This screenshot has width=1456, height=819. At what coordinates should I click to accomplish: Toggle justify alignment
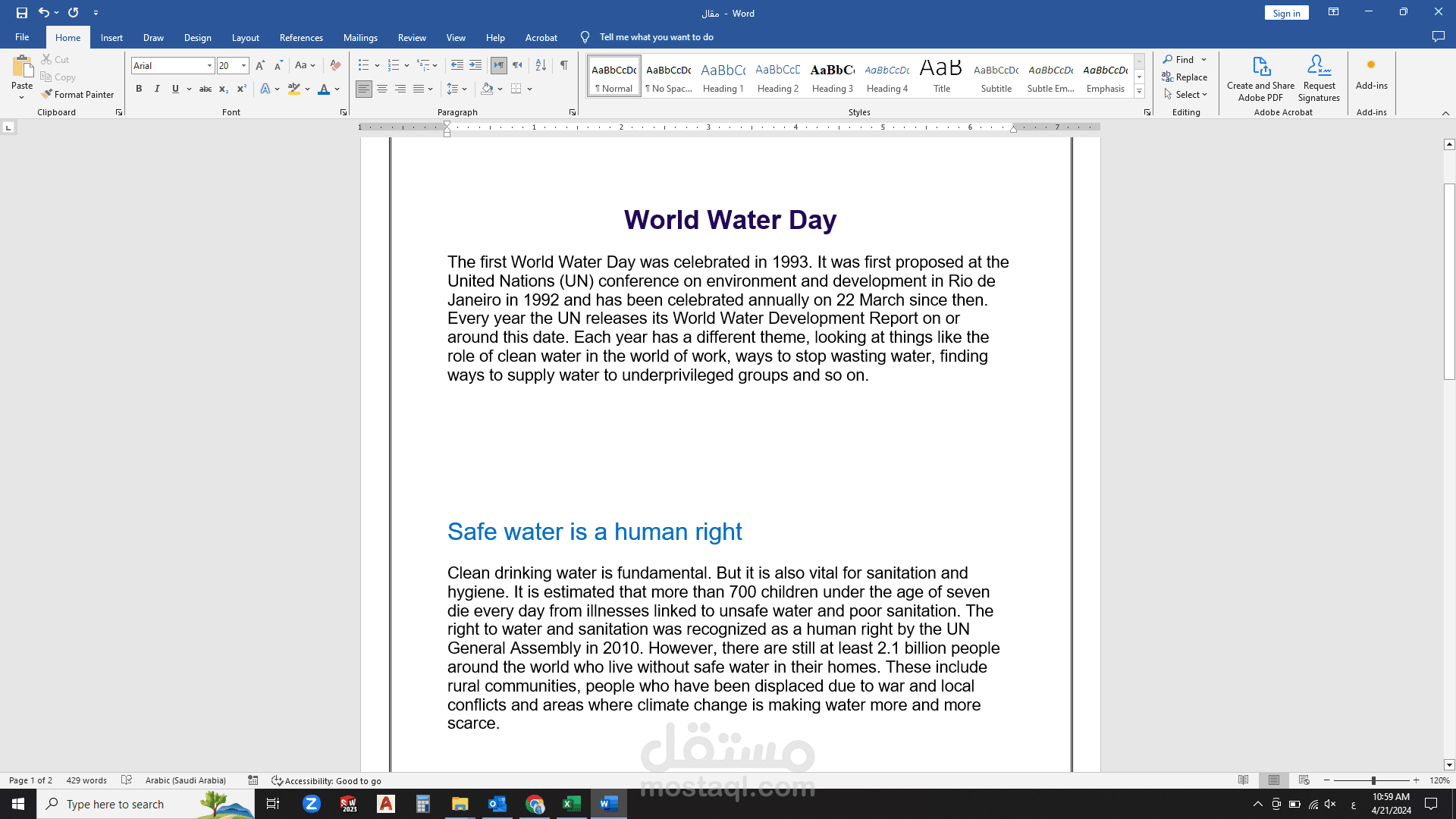tap(419, 89)
